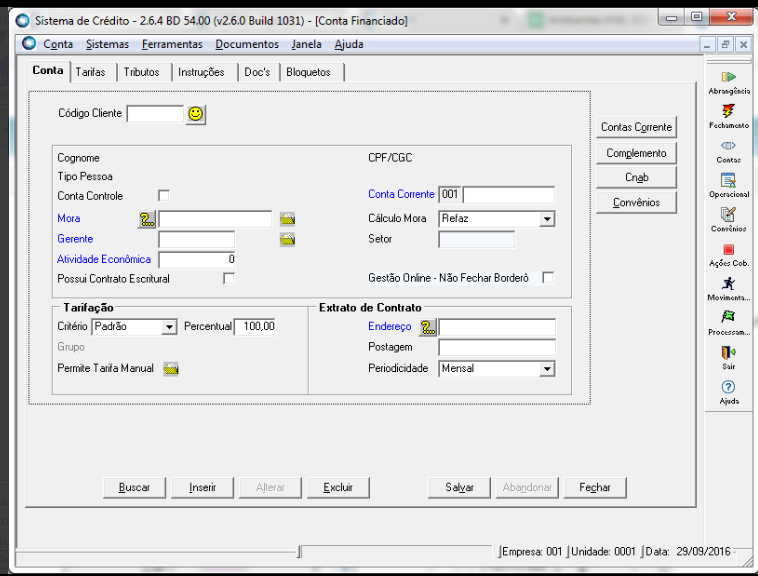Toggle the Conta Controle checkbox
This screenshot has width=758, height=576.
click(x=164, y=196)
